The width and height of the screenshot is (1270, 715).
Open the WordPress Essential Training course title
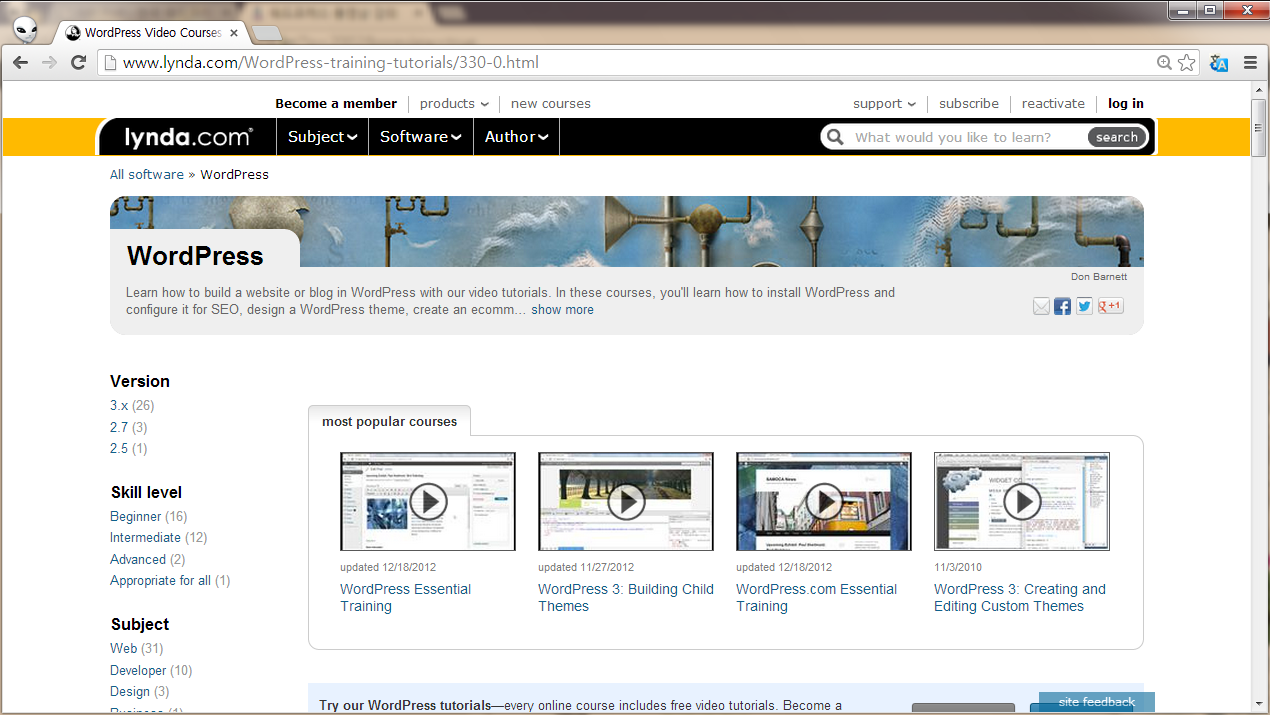point(406,598)
